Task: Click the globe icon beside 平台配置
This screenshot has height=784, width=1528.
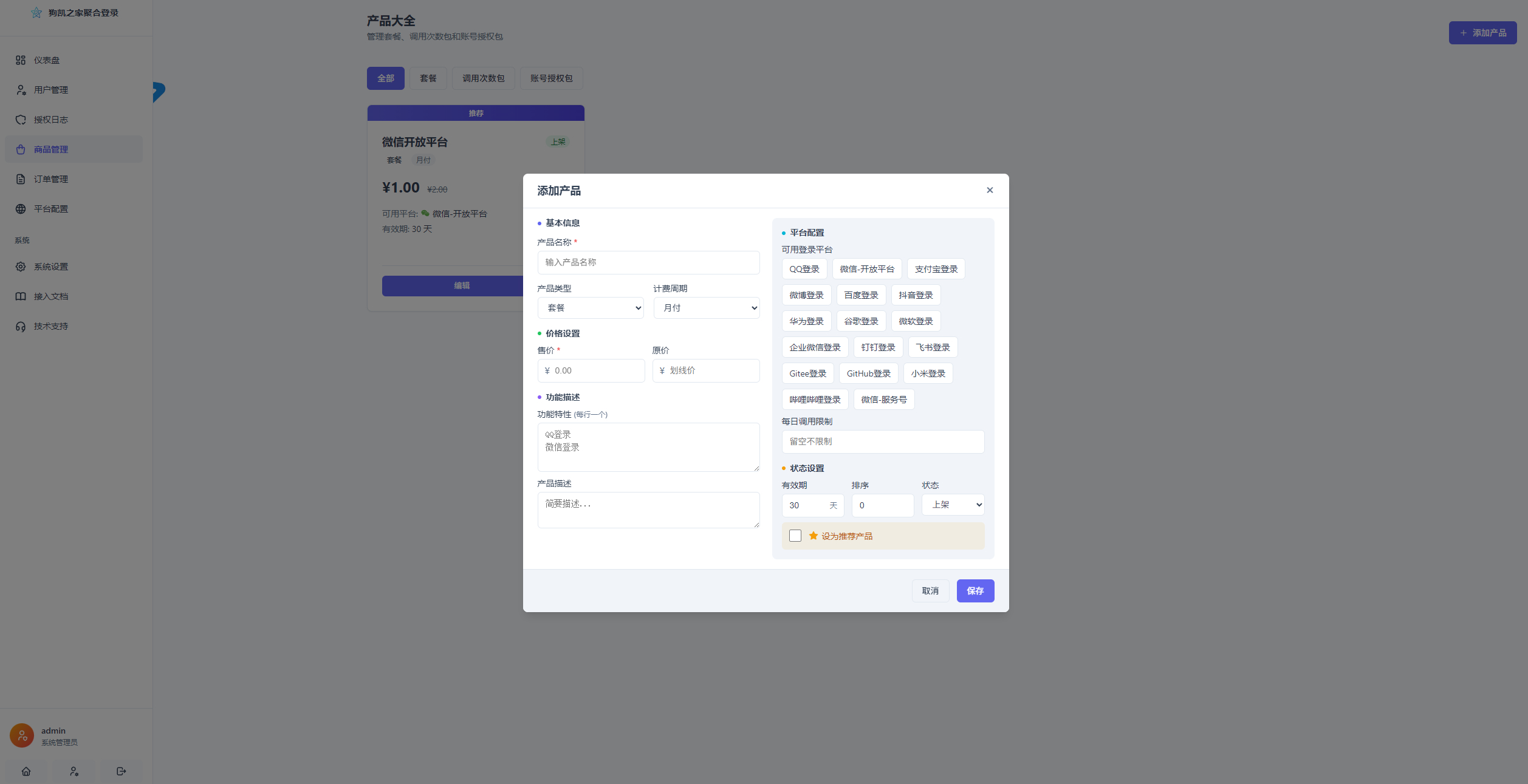Action: [21, 209]
